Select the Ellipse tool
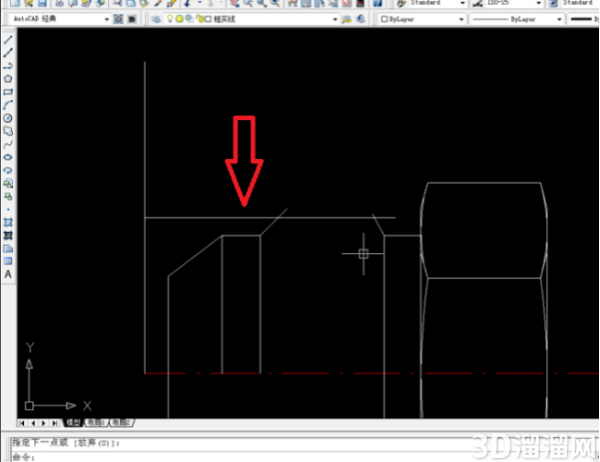This screenshot has width=600, height=462. (8, 157)
